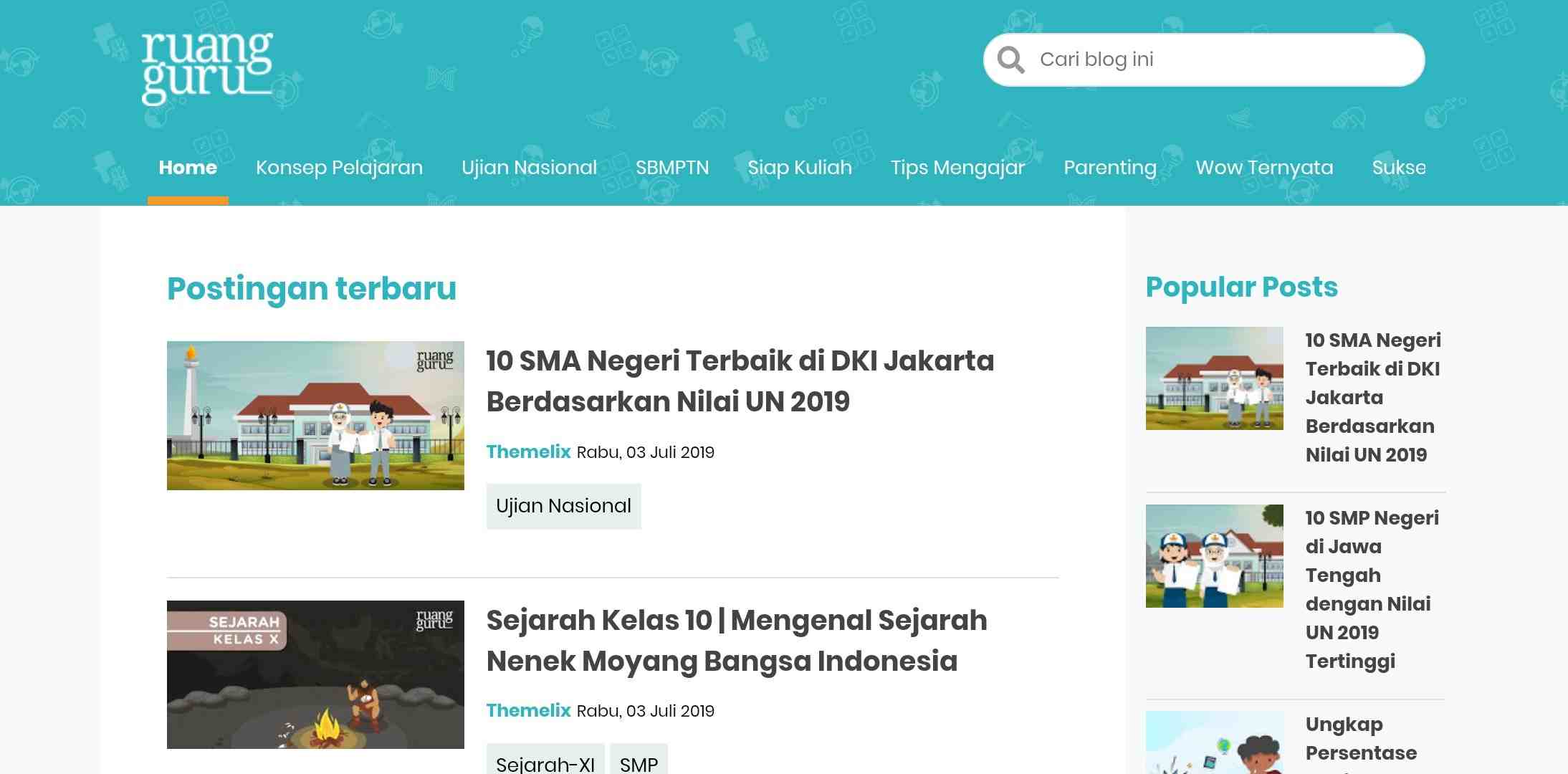Open the Wow Ternyata section
The width and height of the screenshot is (1568, 774).
[1264, 167]
